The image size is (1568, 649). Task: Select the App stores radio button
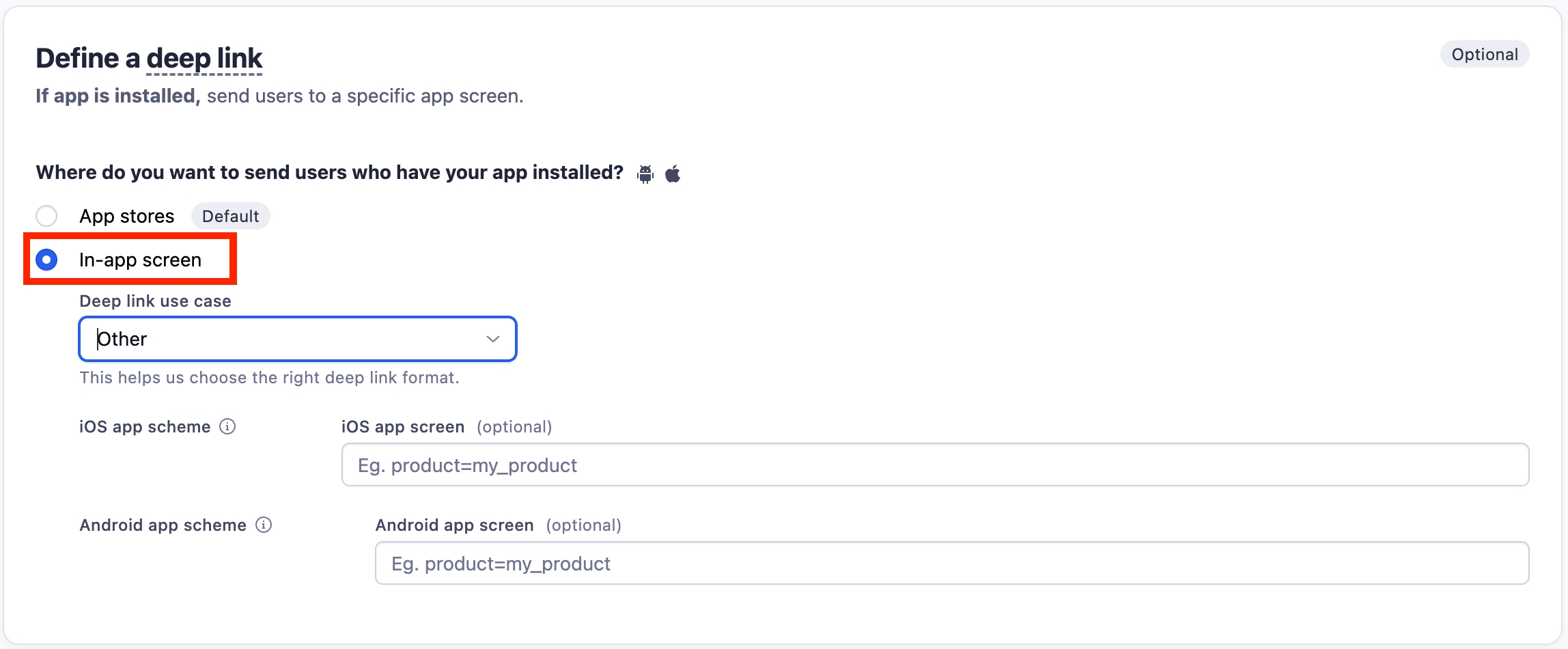click(46, 217)
